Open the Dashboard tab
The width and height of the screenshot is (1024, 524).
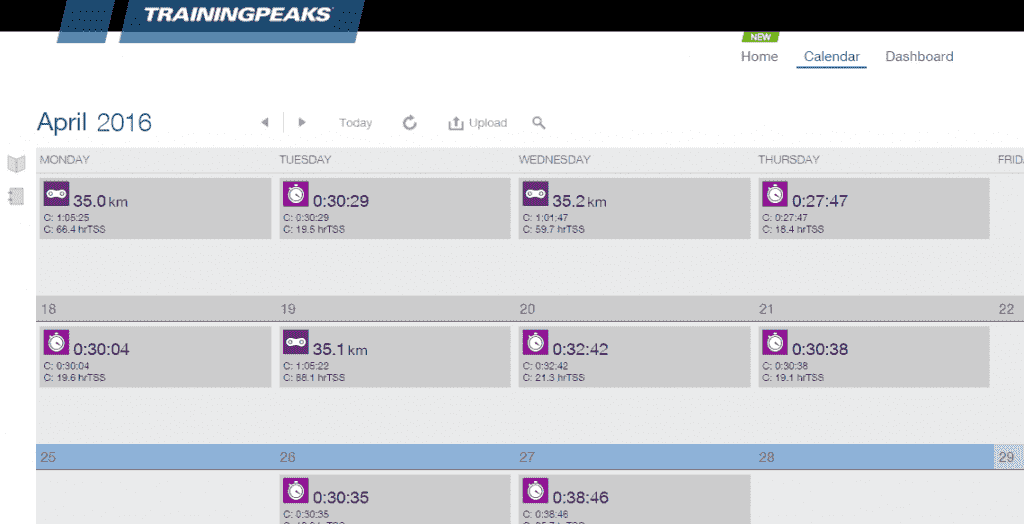click(x=919, y=57)
